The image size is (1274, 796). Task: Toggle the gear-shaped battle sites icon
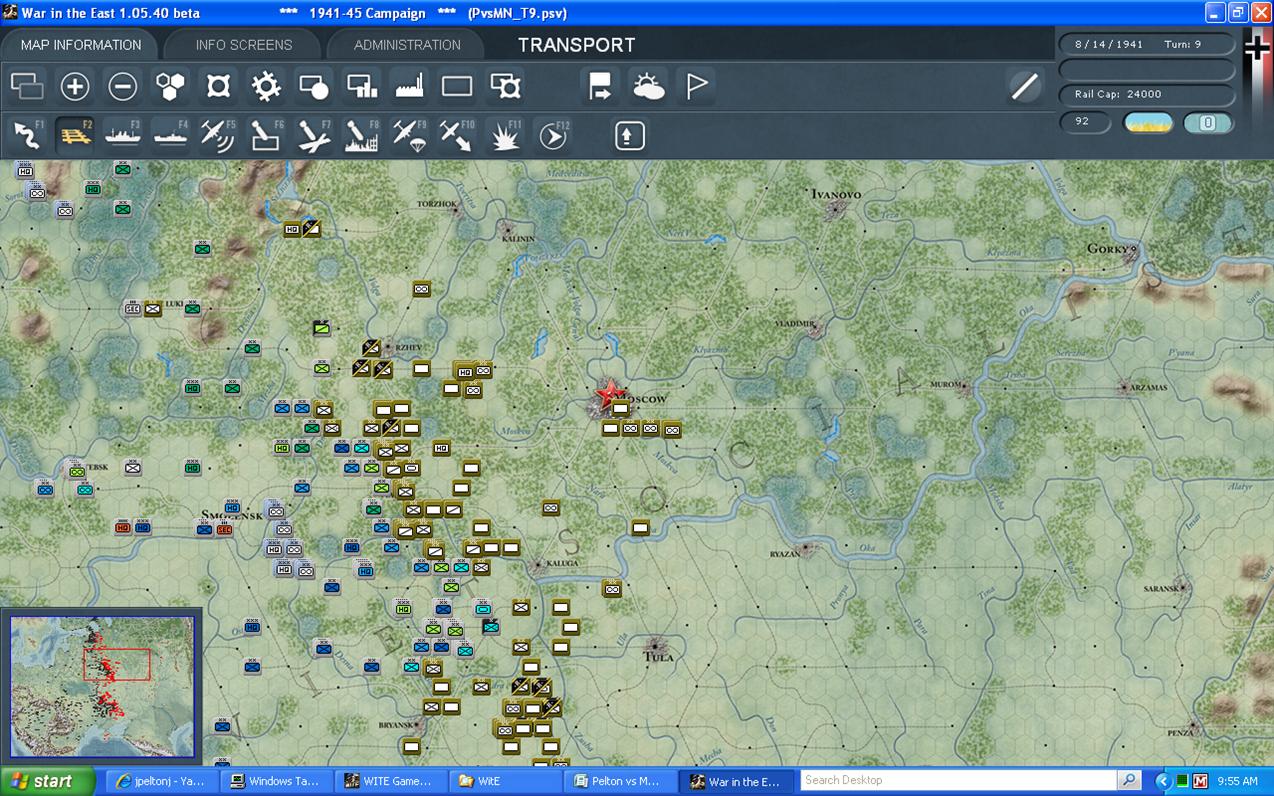coord(266,87)
